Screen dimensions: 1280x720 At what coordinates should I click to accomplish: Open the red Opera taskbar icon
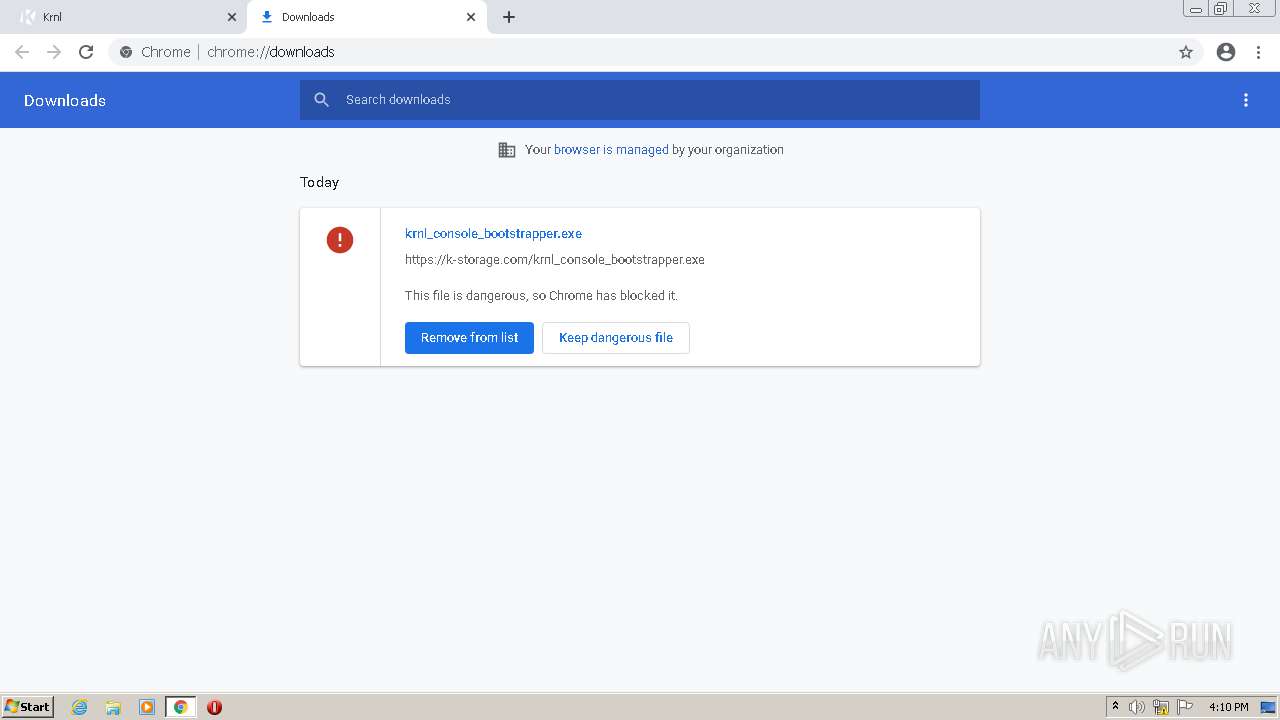pos(214,707)
